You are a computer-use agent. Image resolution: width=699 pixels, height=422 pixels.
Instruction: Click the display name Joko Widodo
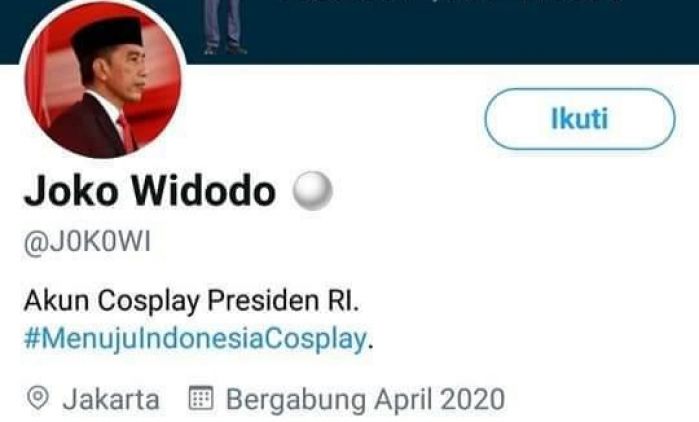[x=150, y=191]
